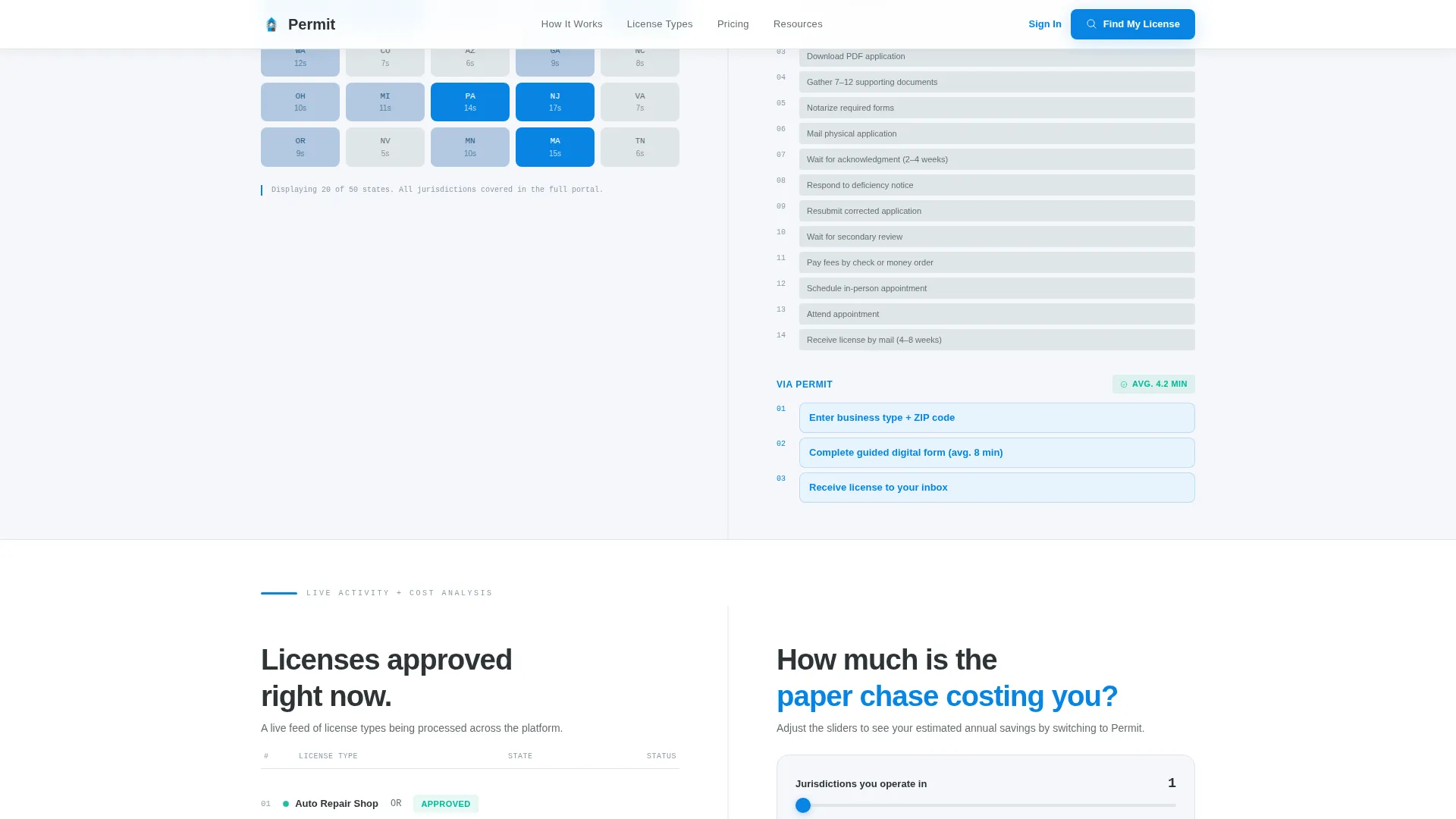Click the Auto Repair Shop row name

(x=337, y=804)
